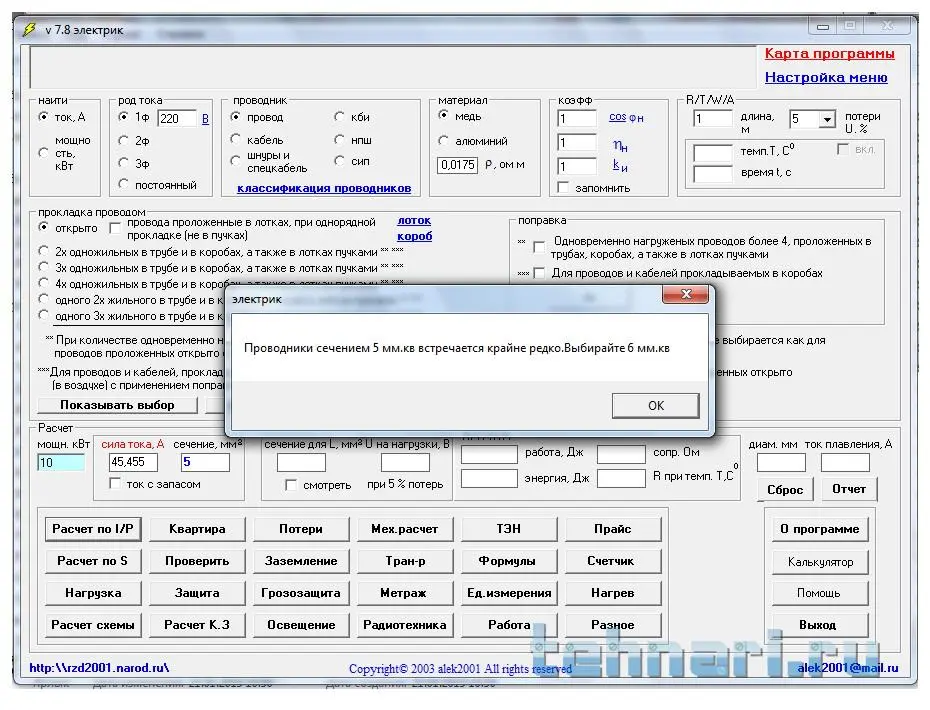Viewport: 930px width, 710px height.
Task: Click OK in the электрик dialog
Action: (655, 406)
